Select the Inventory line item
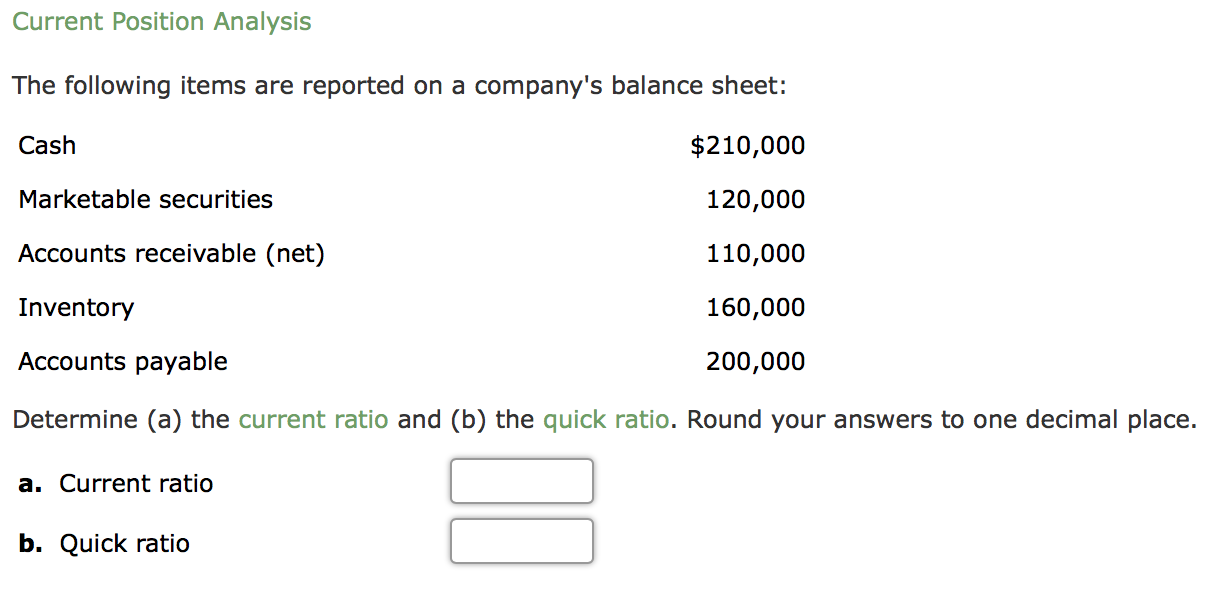 pyautogui.click(x=75, y=307)
